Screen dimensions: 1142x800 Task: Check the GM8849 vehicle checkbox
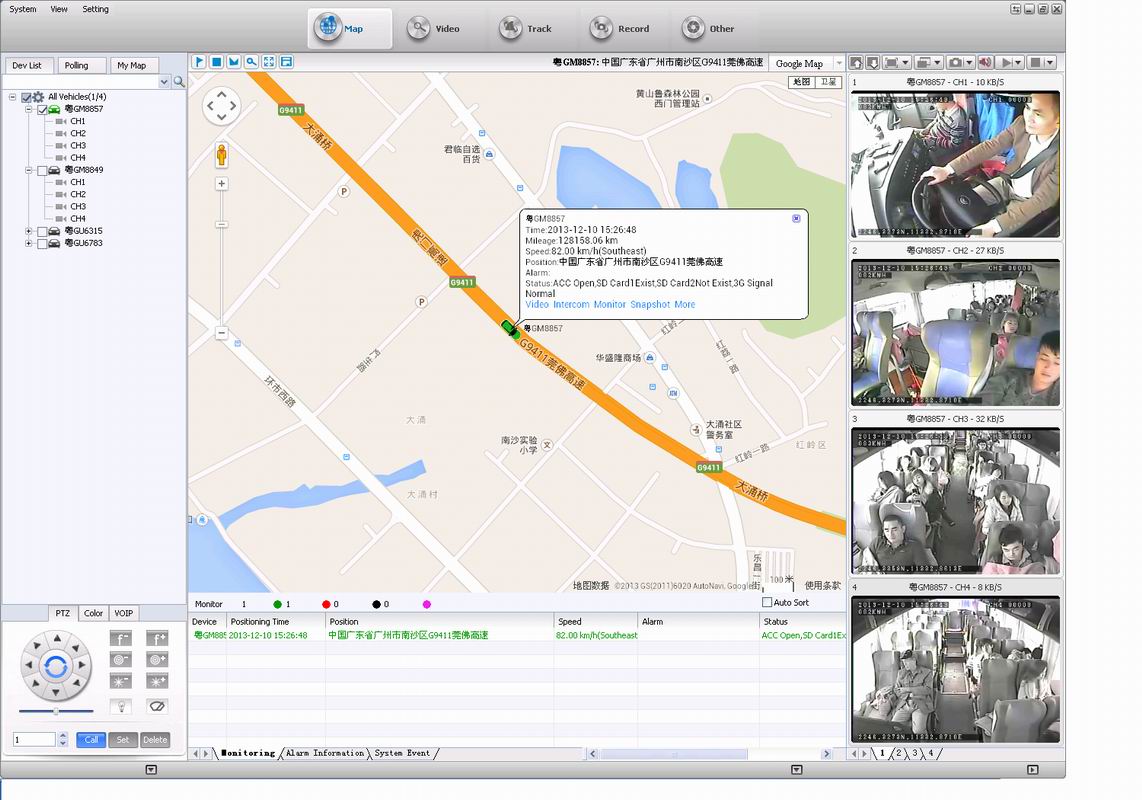[42, 171]
